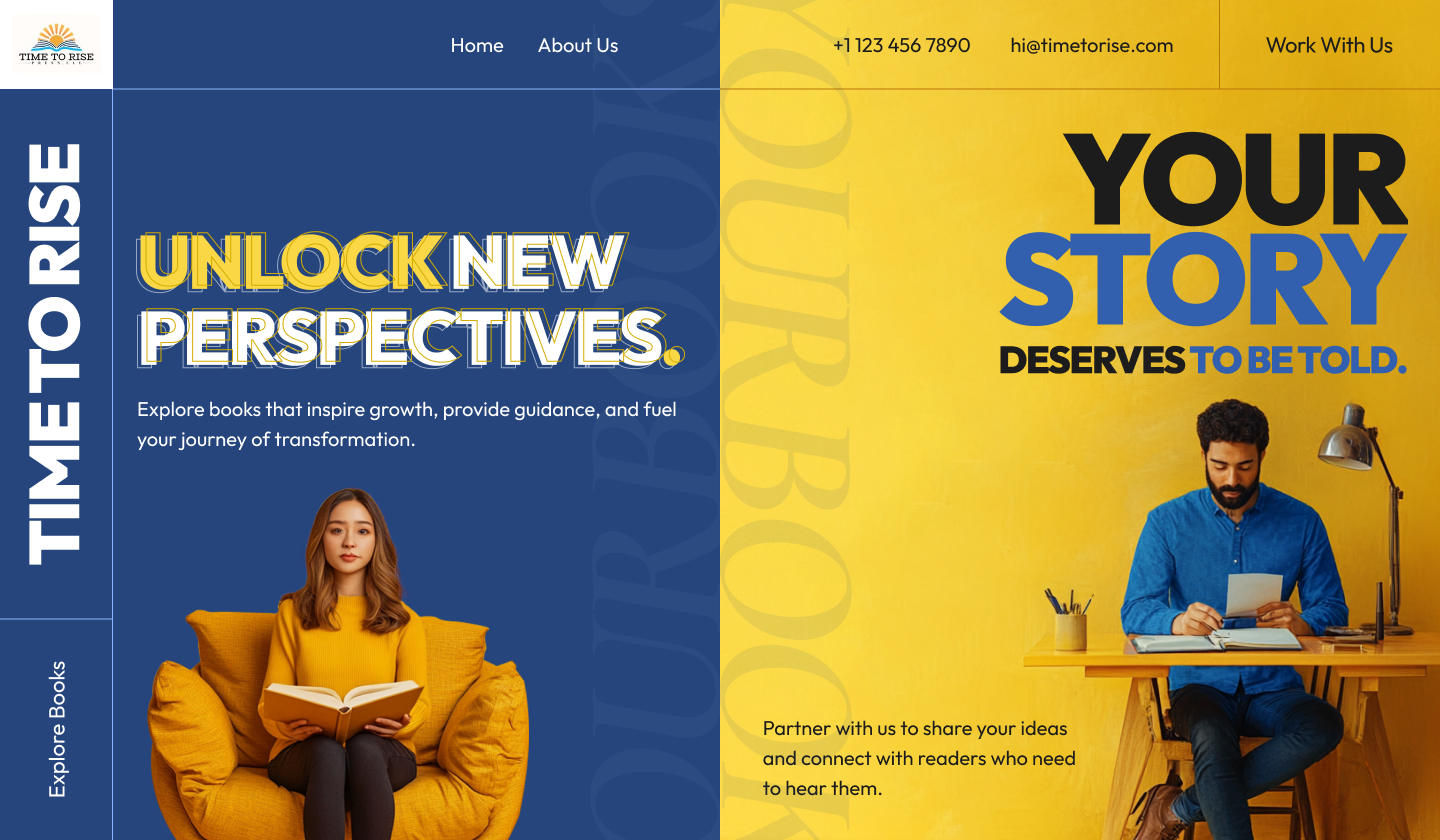The image size is (1440, 840).
Task: Click the Time To Rise sun logo
Action: click(56, 45)
